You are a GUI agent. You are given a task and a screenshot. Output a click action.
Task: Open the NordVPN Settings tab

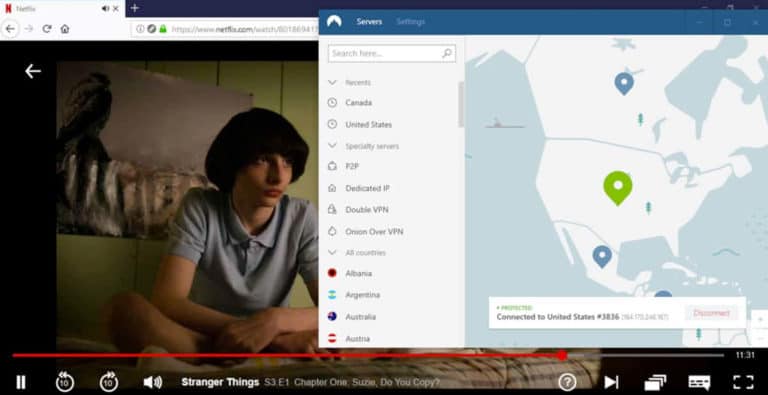[x=410, y=22]
